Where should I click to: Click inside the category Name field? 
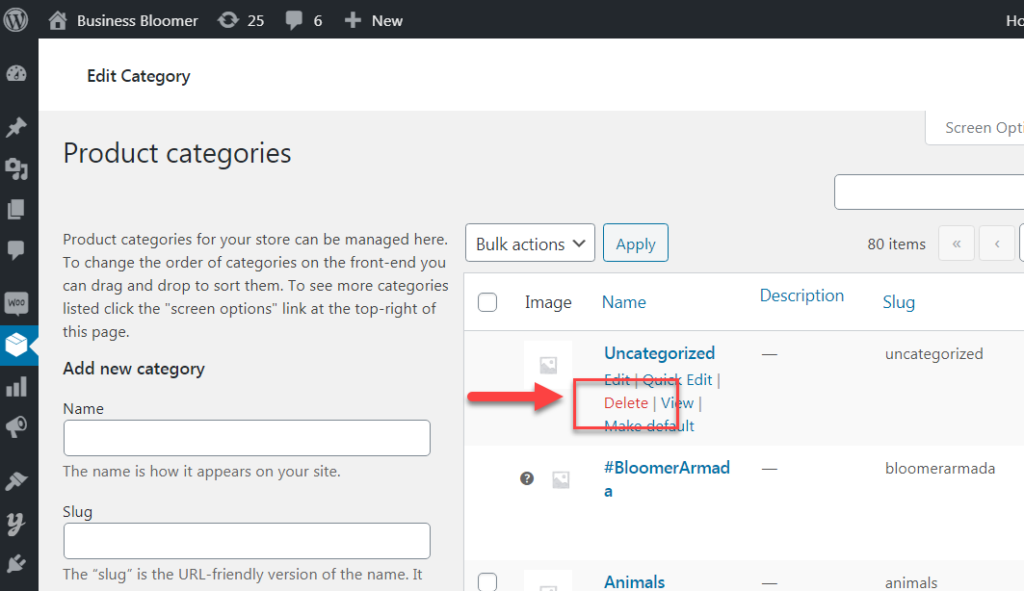[x=246, y=438]
